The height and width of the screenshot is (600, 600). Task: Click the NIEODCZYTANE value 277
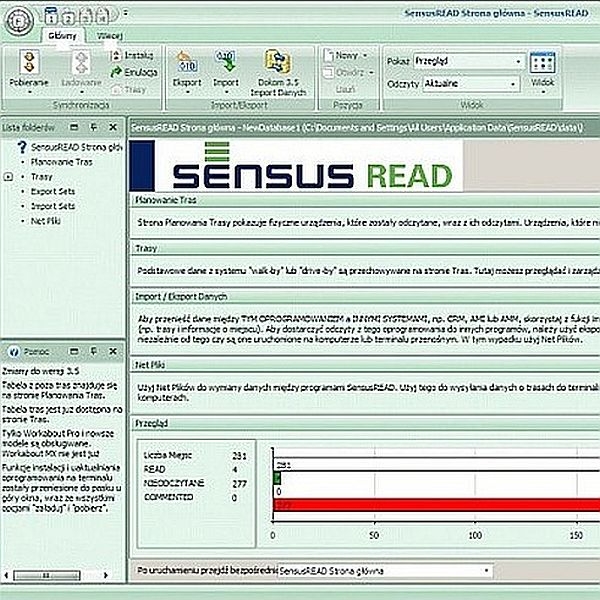pyautogui.click(x=239, y=484)
